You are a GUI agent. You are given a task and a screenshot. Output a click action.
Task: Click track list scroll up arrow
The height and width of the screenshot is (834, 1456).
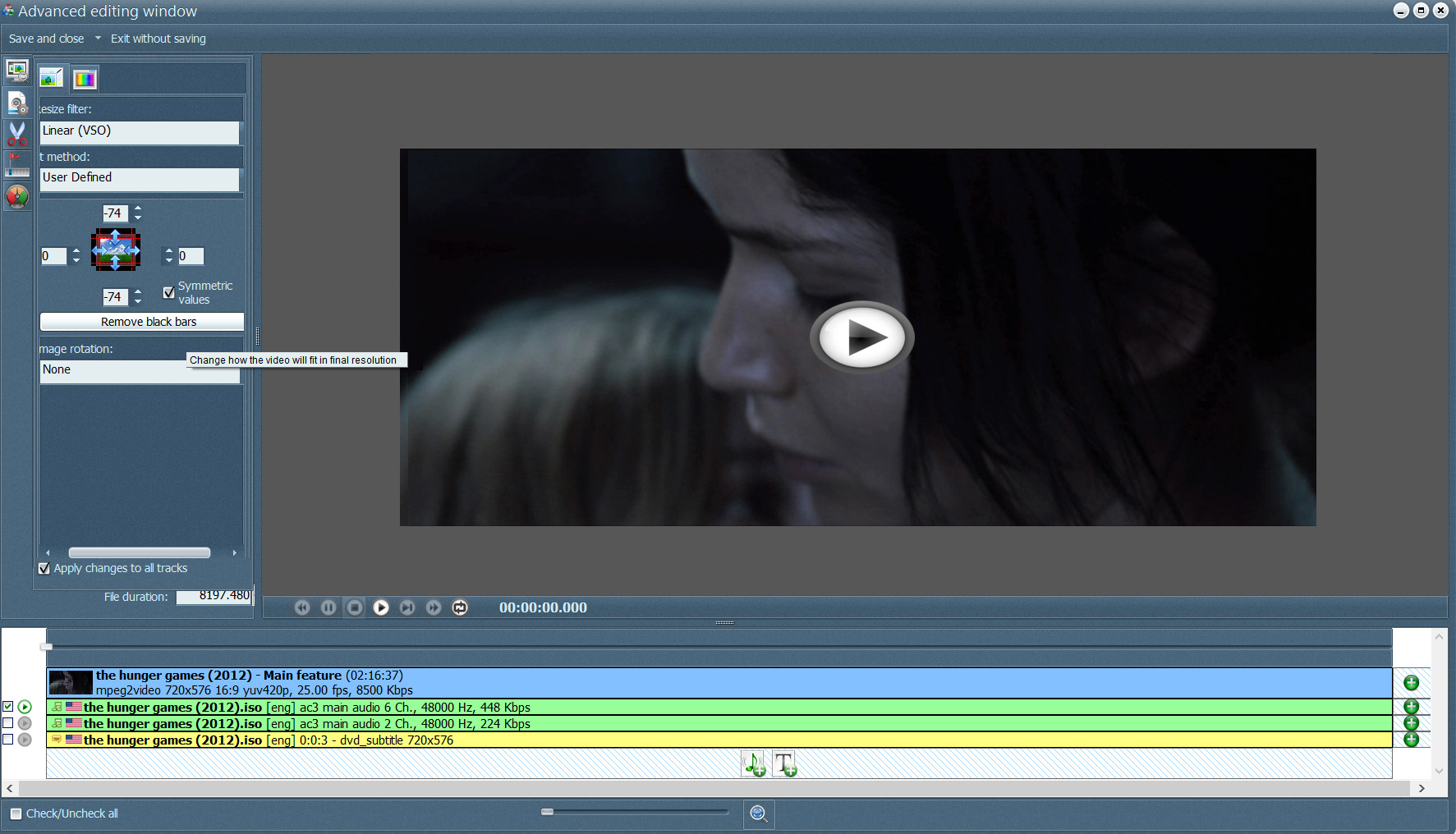1439,636
